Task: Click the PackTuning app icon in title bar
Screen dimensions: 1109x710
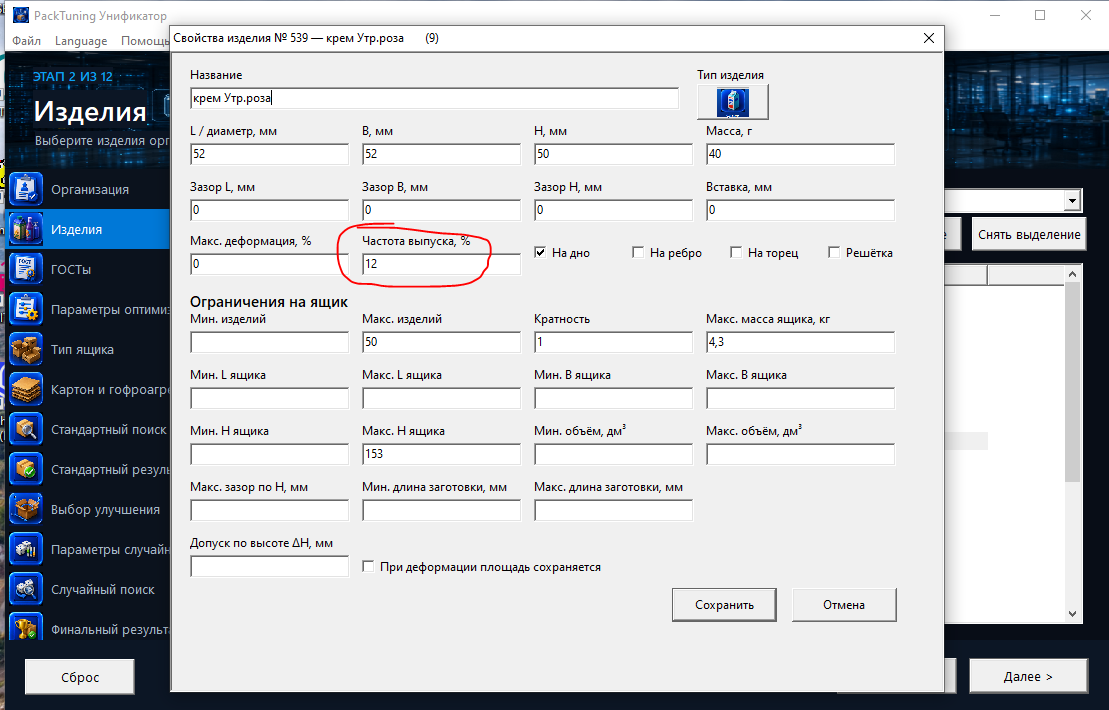Action: pos(21,15)
